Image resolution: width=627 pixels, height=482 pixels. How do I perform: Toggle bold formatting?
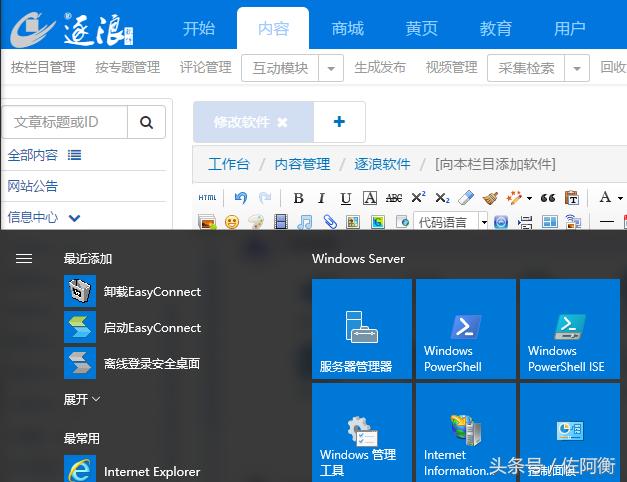298,198
